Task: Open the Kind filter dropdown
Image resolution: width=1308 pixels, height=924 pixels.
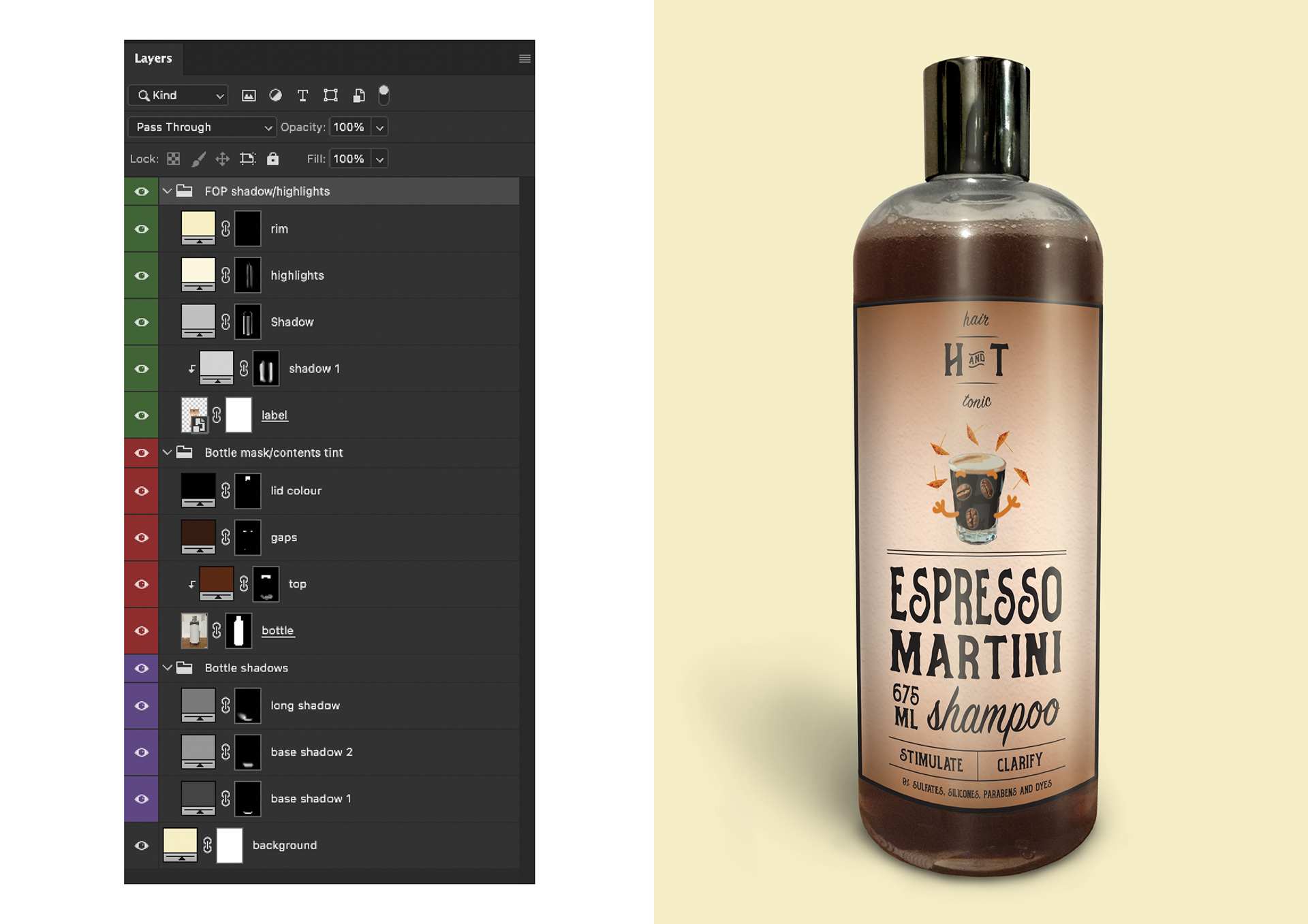Action: click(178, 95)
